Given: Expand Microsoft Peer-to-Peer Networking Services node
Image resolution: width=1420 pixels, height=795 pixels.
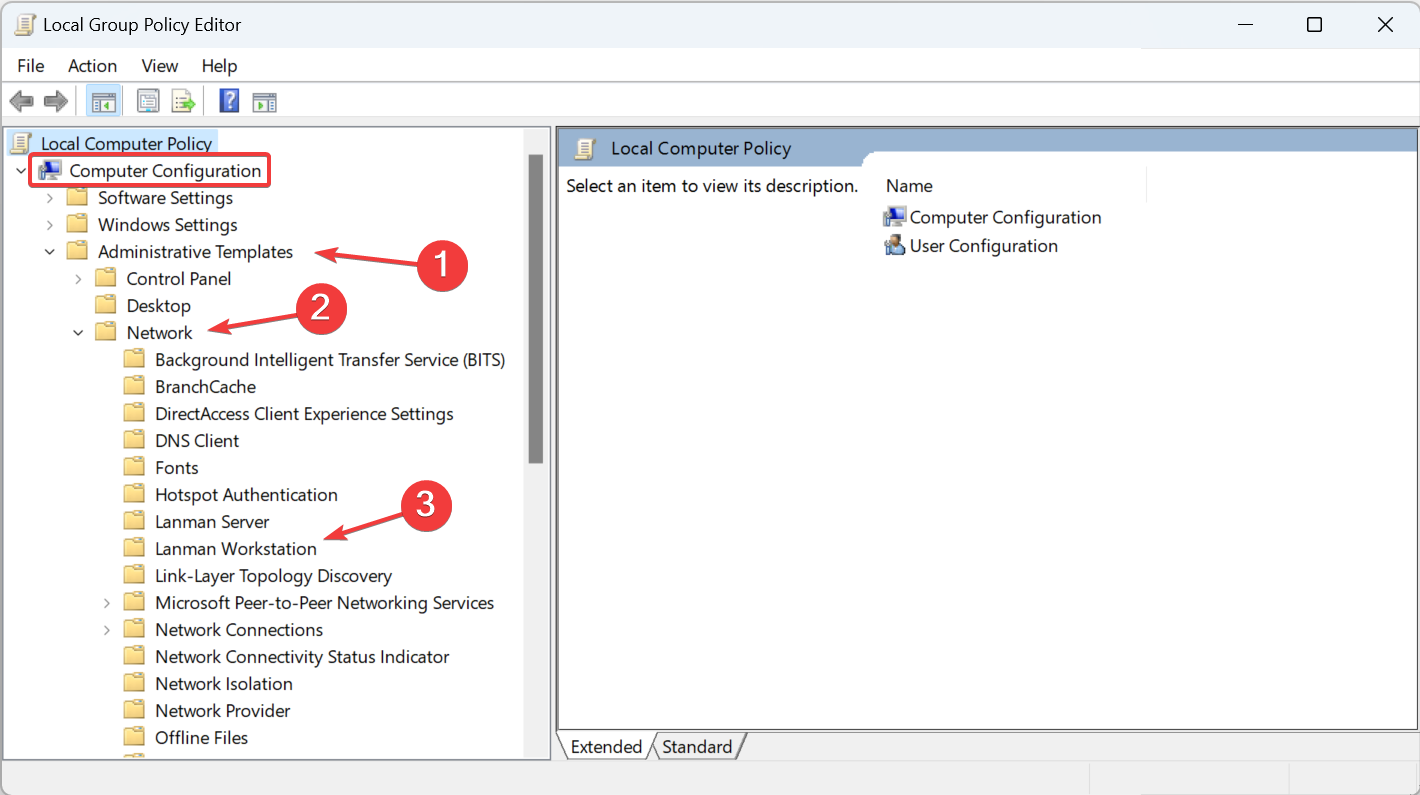Looking at the screenshot, I should [x=107, y=603].
